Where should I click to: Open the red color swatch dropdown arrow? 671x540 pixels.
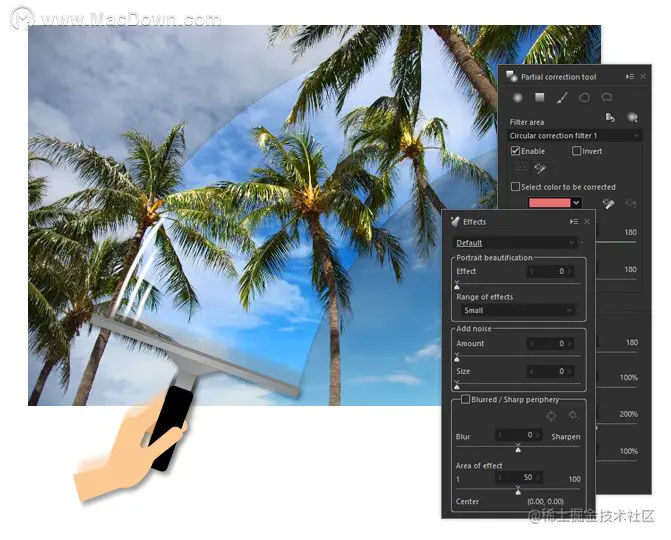tap(576, 203)
